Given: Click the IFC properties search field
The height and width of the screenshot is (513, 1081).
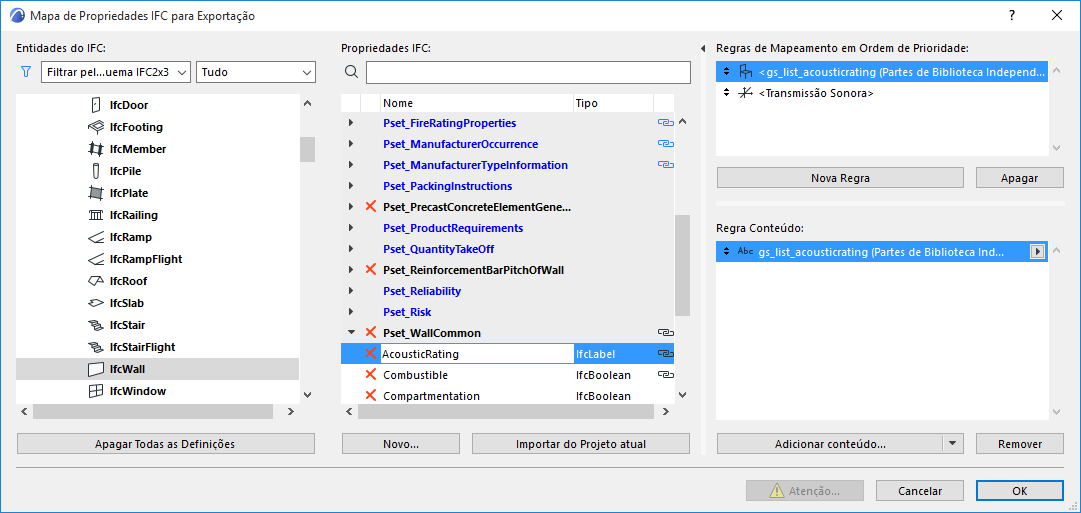Looking at the screenshot, I should (x=528, y=72).
